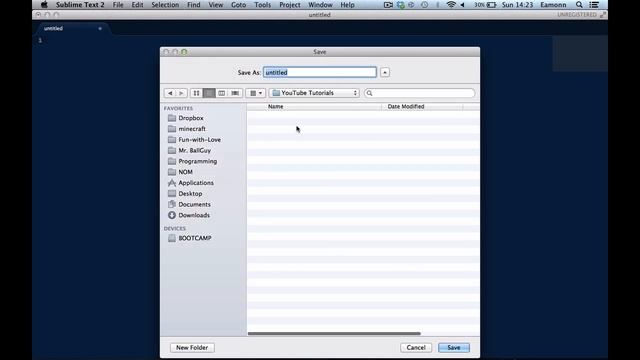Image resolution: width=640 pixels, height=360 pixels.
Task: Click the Save button in the dialog
Action: pos(453,347)
